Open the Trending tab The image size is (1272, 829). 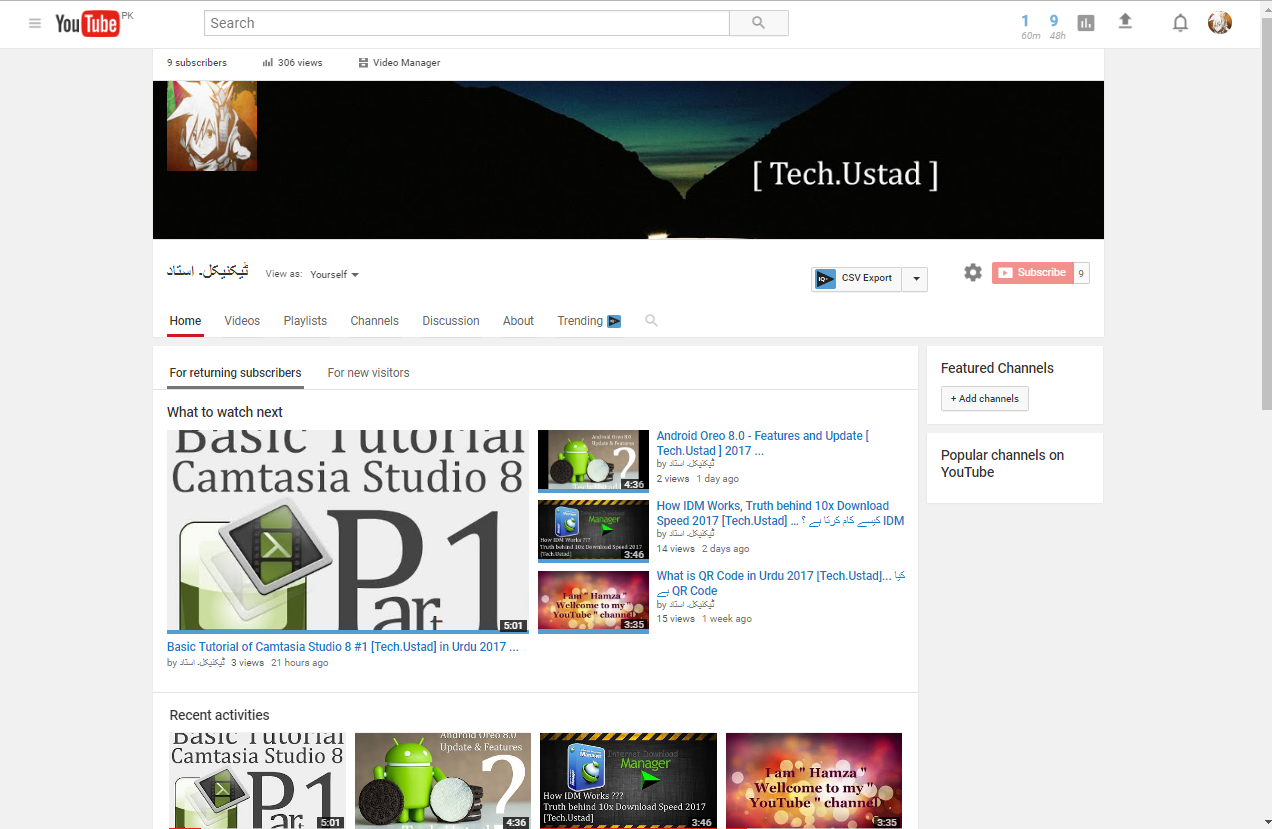(580, 321)
